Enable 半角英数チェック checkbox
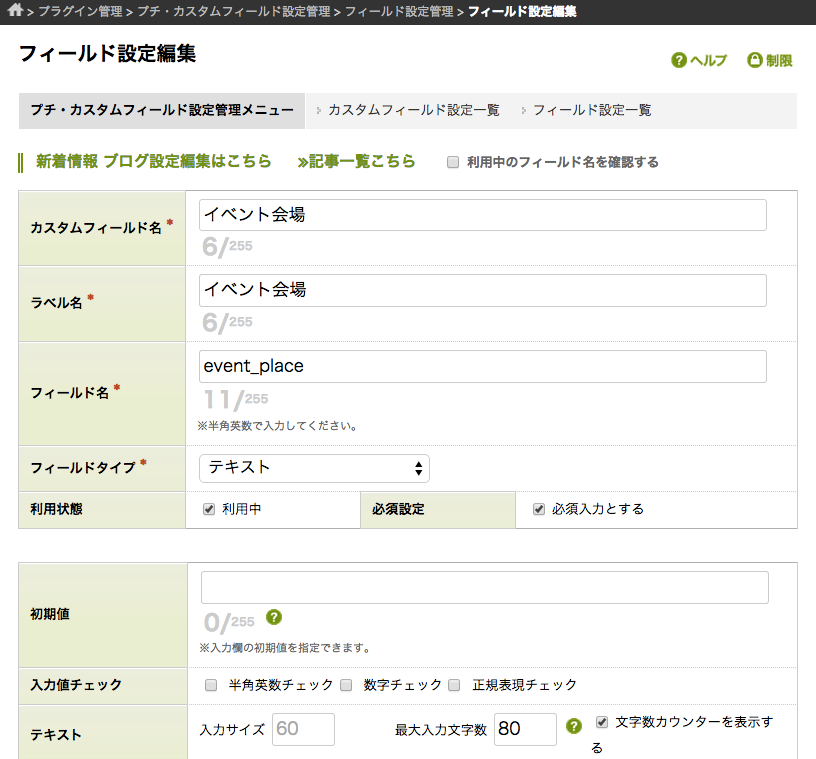816x759 pixels. click(x=211, y=685)
